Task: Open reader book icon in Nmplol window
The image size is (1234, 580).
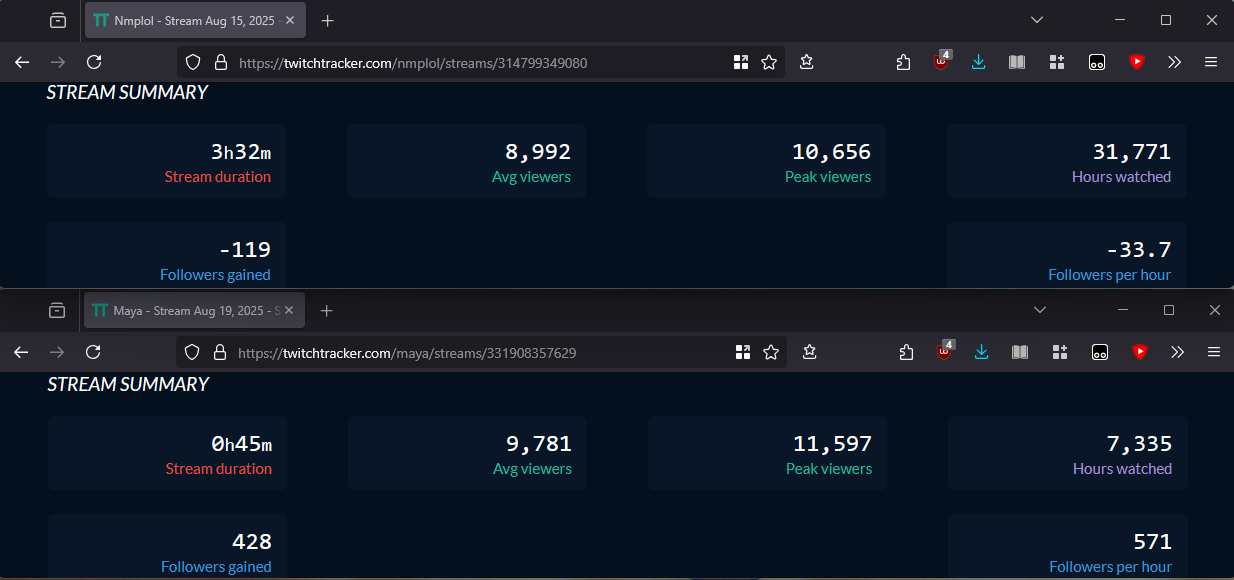Action: pyautogui.click(x=1017, y=62)
